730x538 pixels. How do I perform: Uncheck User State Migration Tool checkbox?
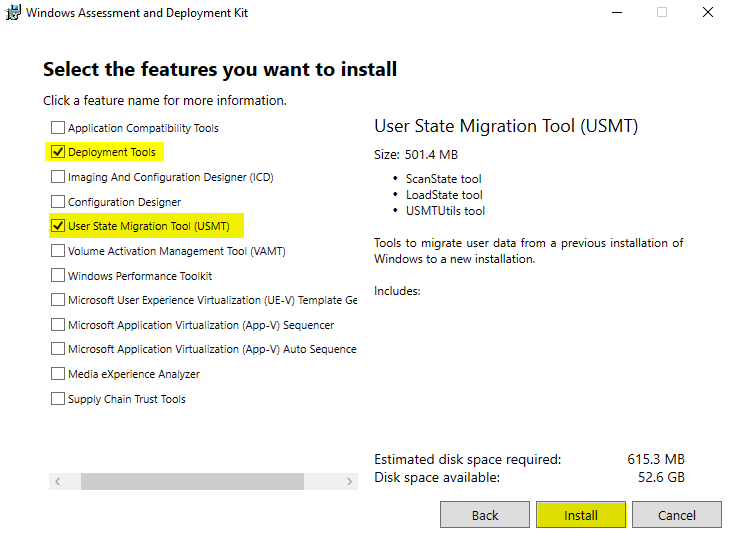(58, 226)
